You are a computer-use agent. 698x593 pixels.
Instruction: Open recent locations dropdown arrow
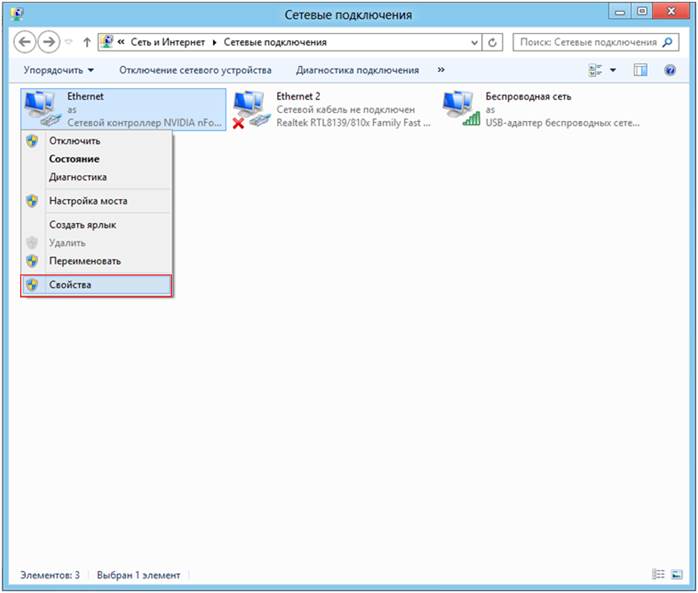(x=69, y=42)
